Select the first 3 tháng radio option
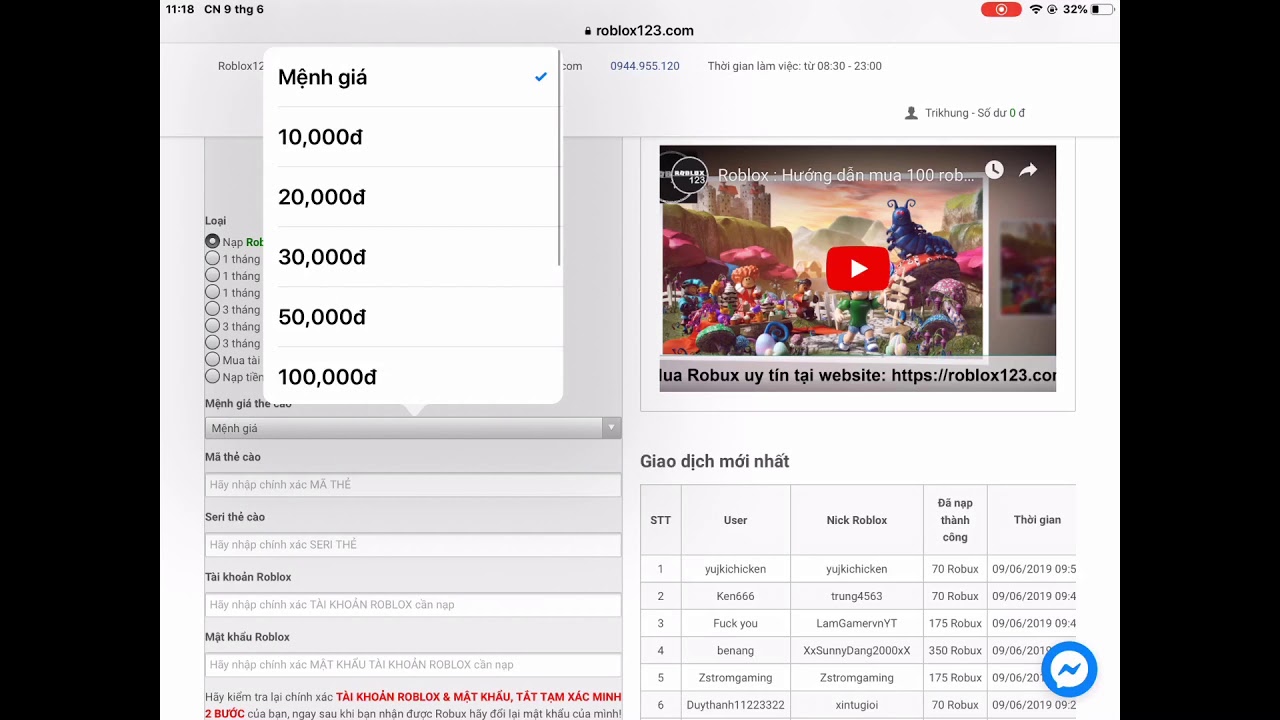Image resolution: width=1280 pixels, height=720 pixels. pyautogui.click(x=212, y=309)
